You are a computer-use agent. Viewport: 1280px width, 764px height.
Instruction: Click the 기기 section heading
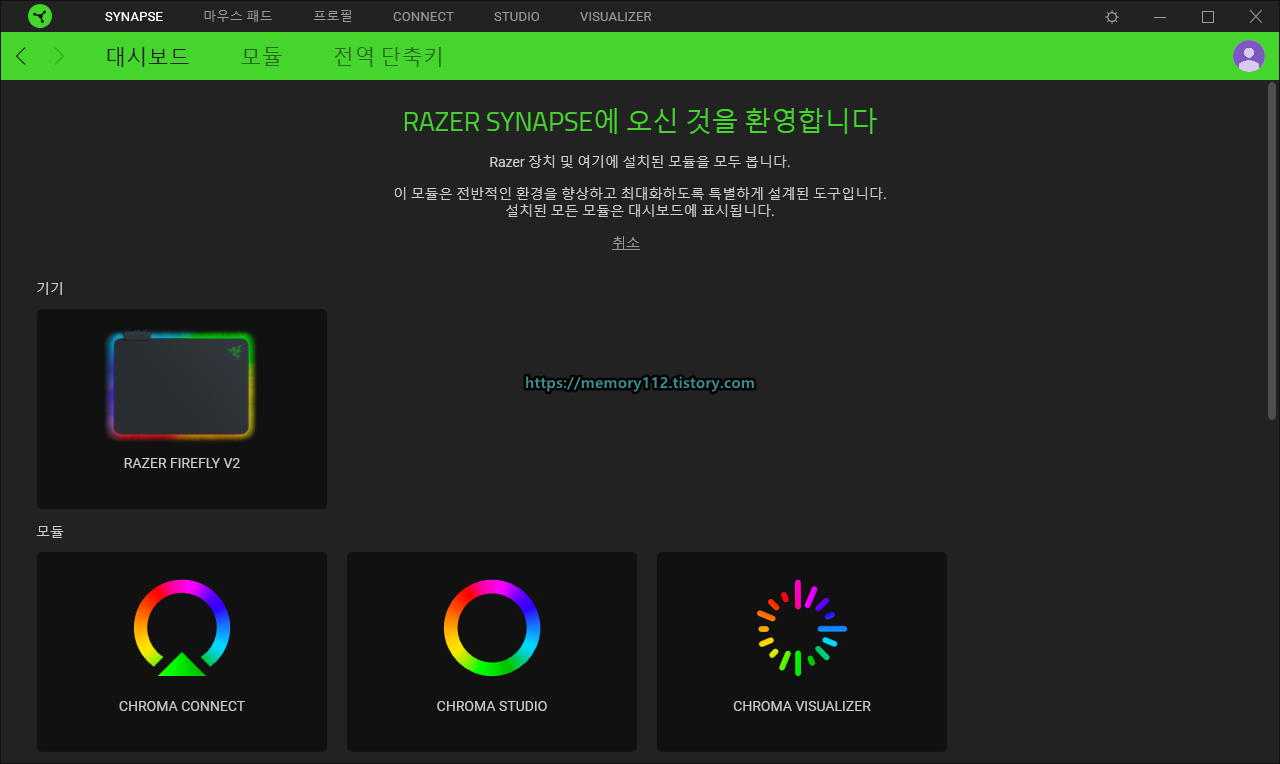point(50,288)
